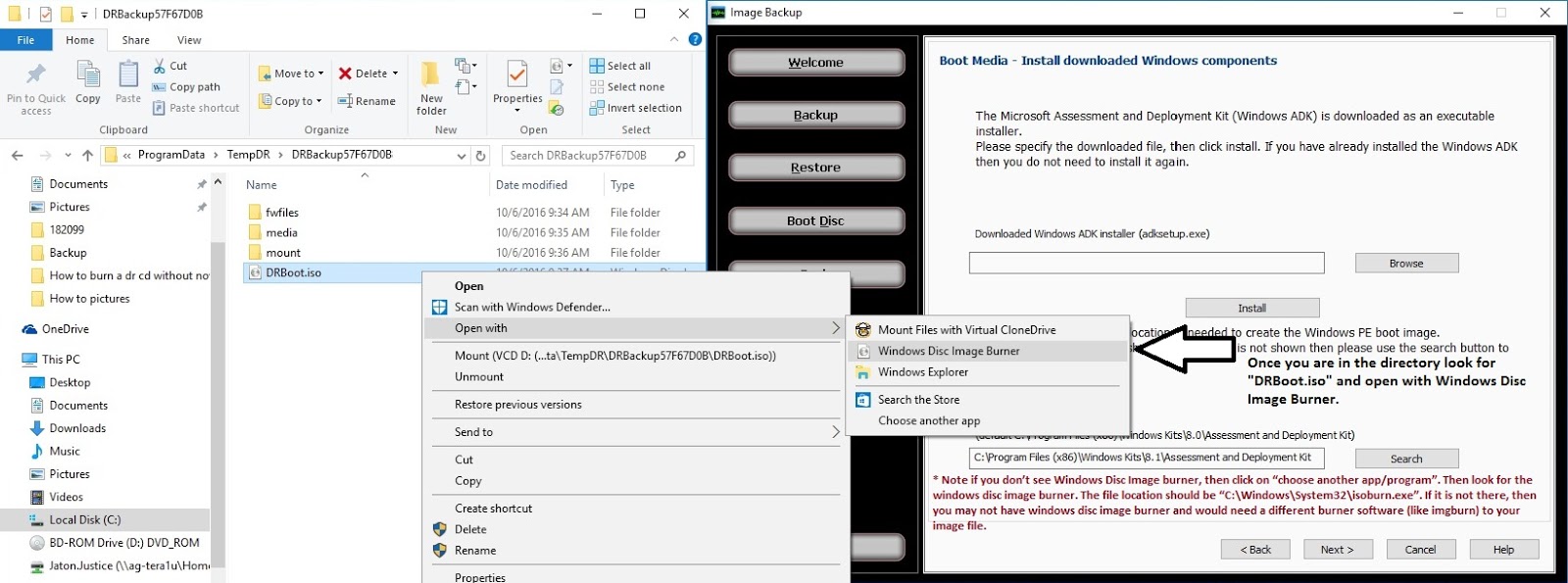The height and width of the screenshot is (583, 1568).
Task: Open the File tab in Explorer
Action: tap(25, 40)
